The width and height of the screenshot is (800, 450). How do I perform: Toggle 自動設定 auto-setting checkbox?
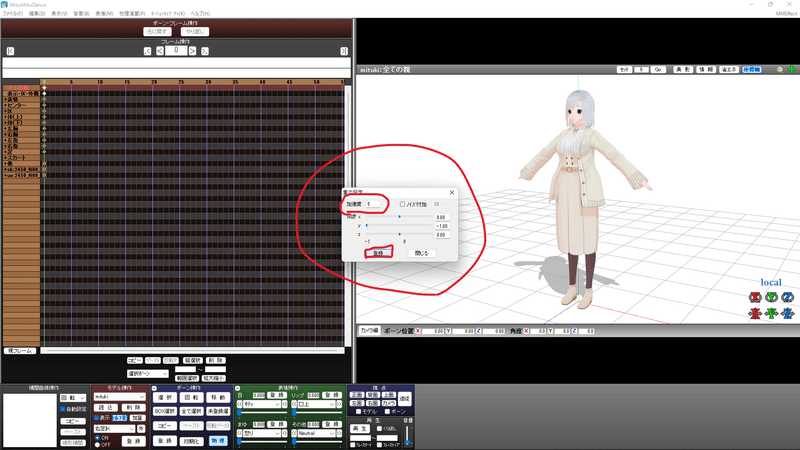tap(63, 409)
